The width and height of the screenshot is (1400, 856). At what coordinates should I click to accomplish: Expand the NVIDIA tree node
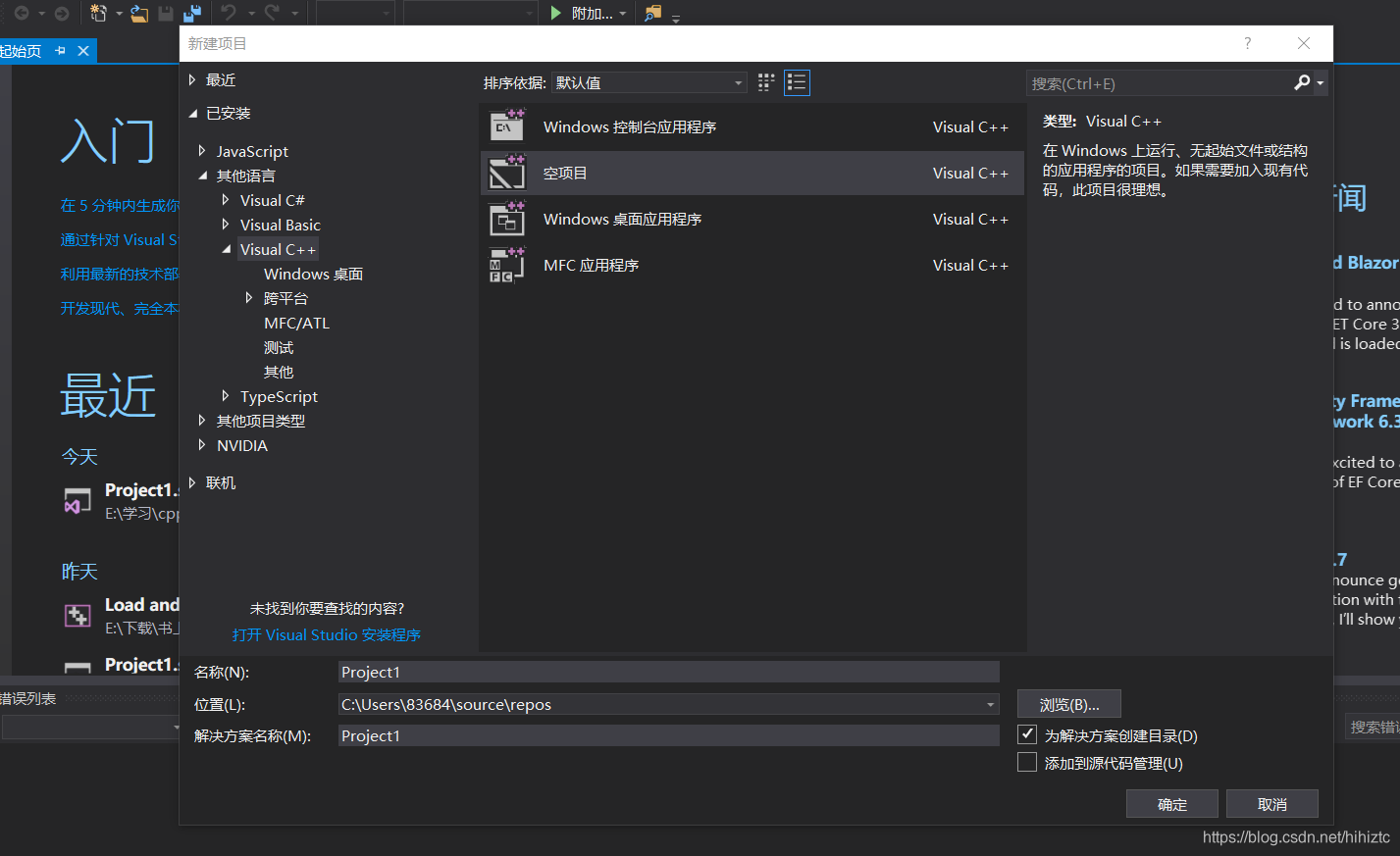[x=202, y=444]
